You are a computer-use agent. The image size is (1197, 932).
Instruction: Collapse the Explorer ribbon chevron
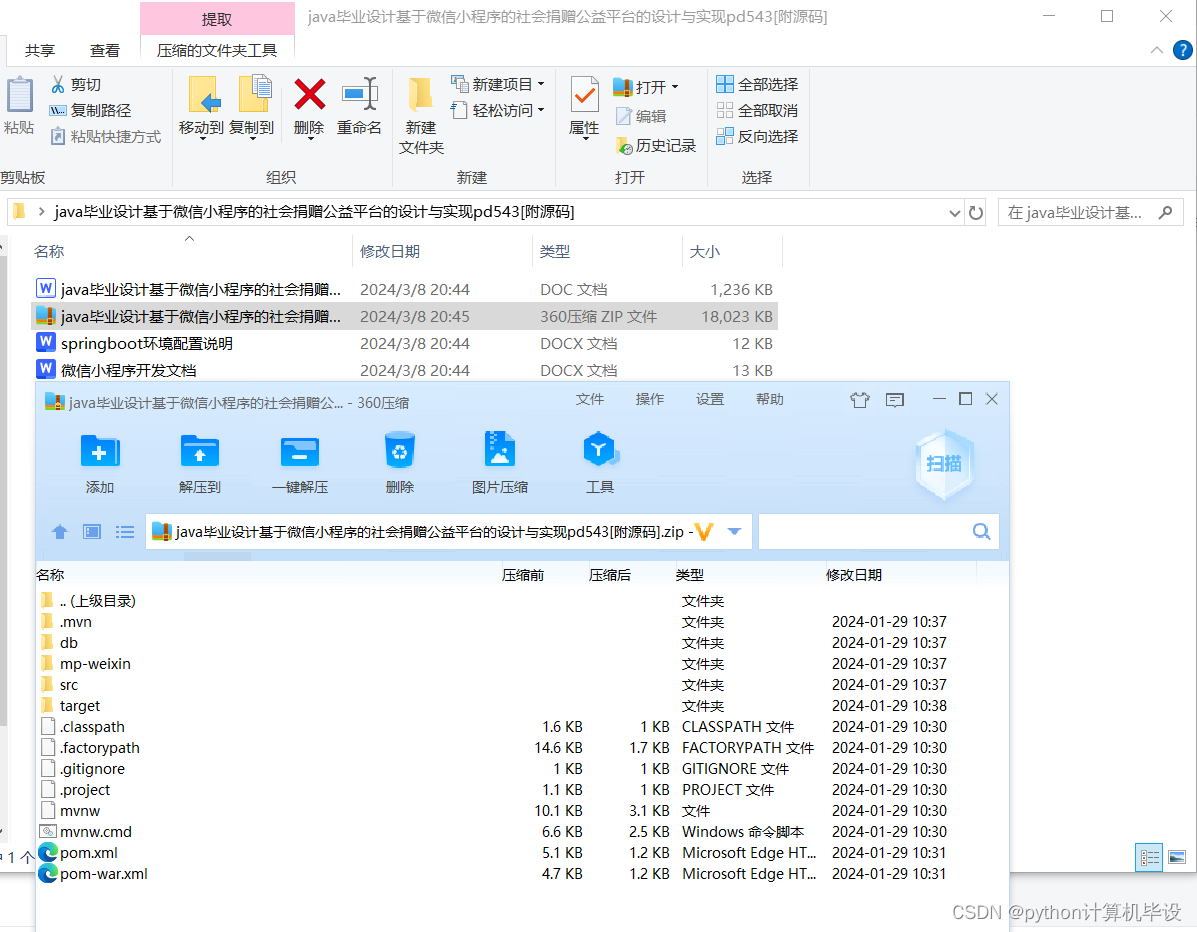(1157, 50)
